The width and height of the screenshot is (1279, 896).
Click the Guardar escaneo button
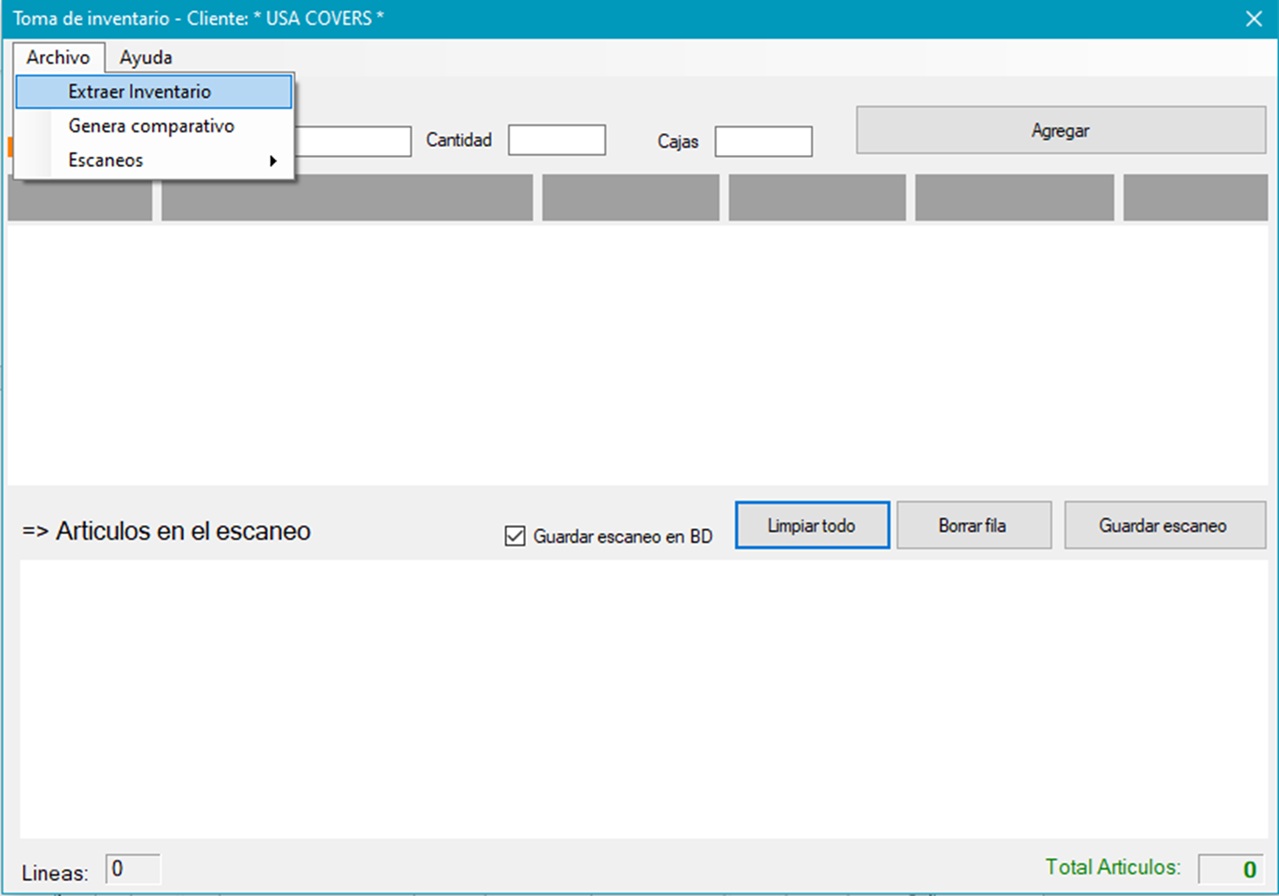pyautogui.click(x=1163, y=525)
